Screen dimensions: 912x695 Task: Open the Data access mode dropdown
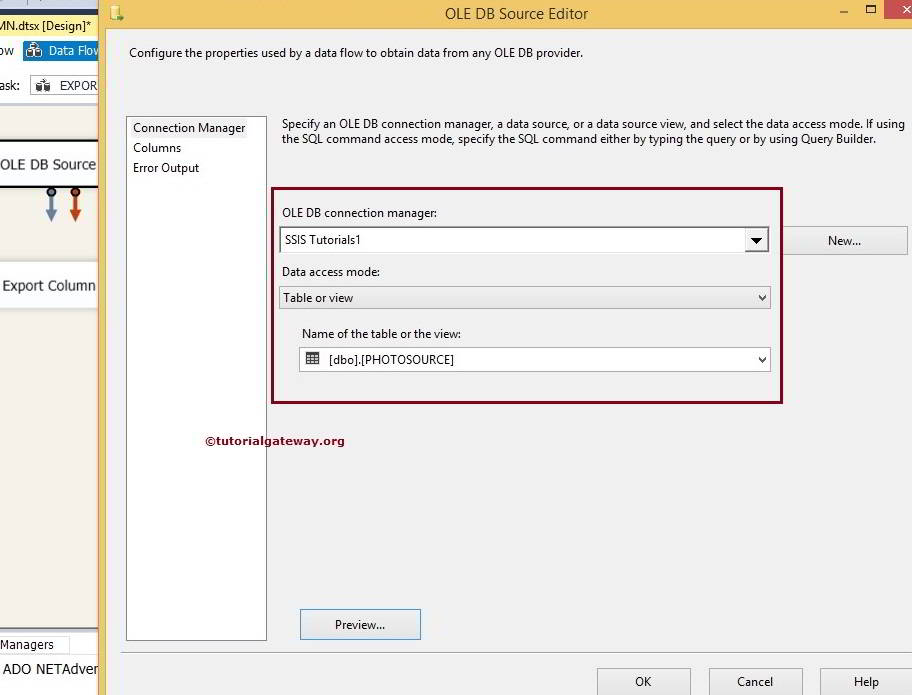pos(761,297)
